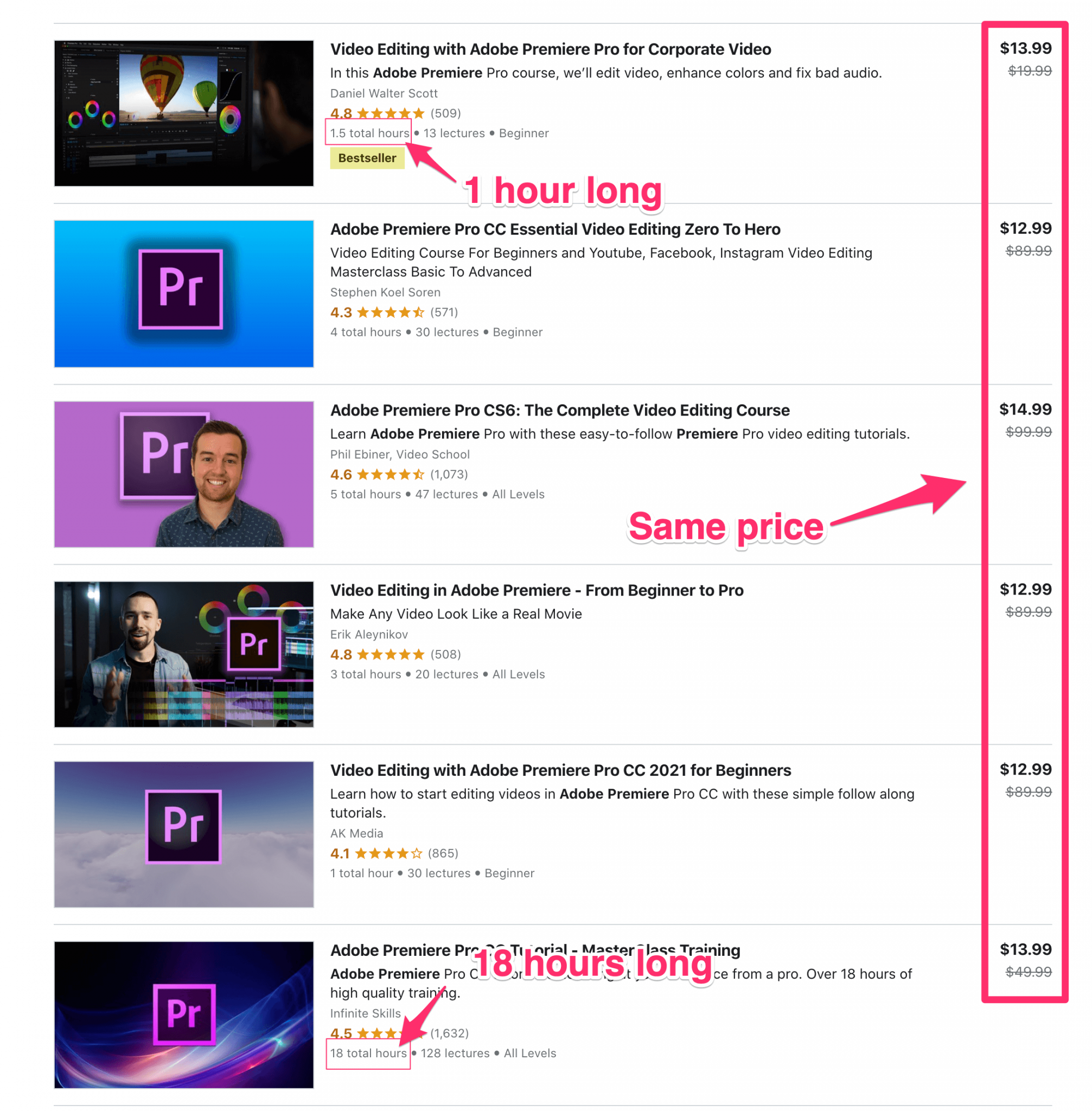Click instructor Phil Ebiner, Video School

tap(400, 454)
